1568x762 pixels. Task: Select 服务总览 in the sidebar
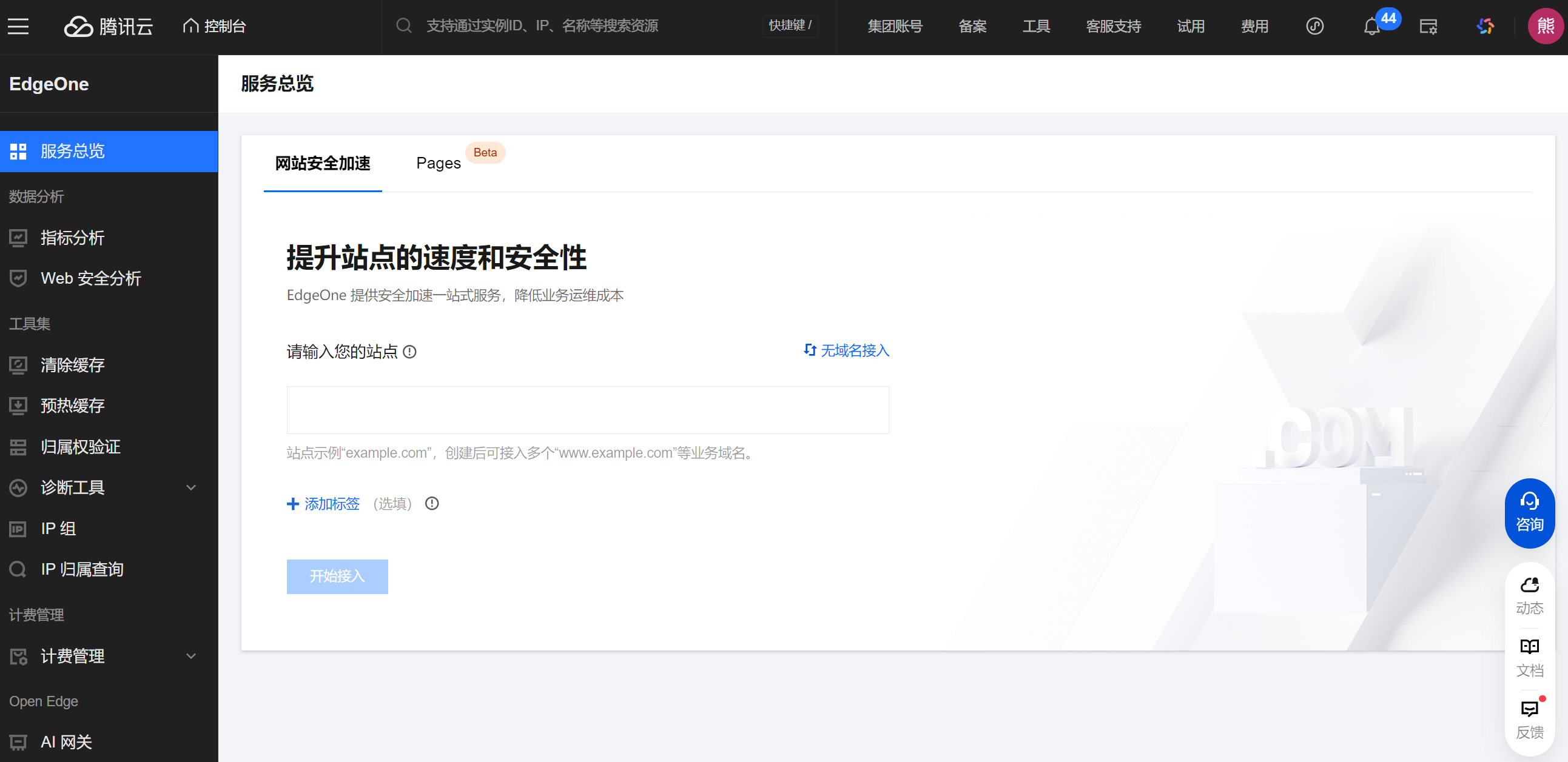pyautogui.click(x=109, y=151)
